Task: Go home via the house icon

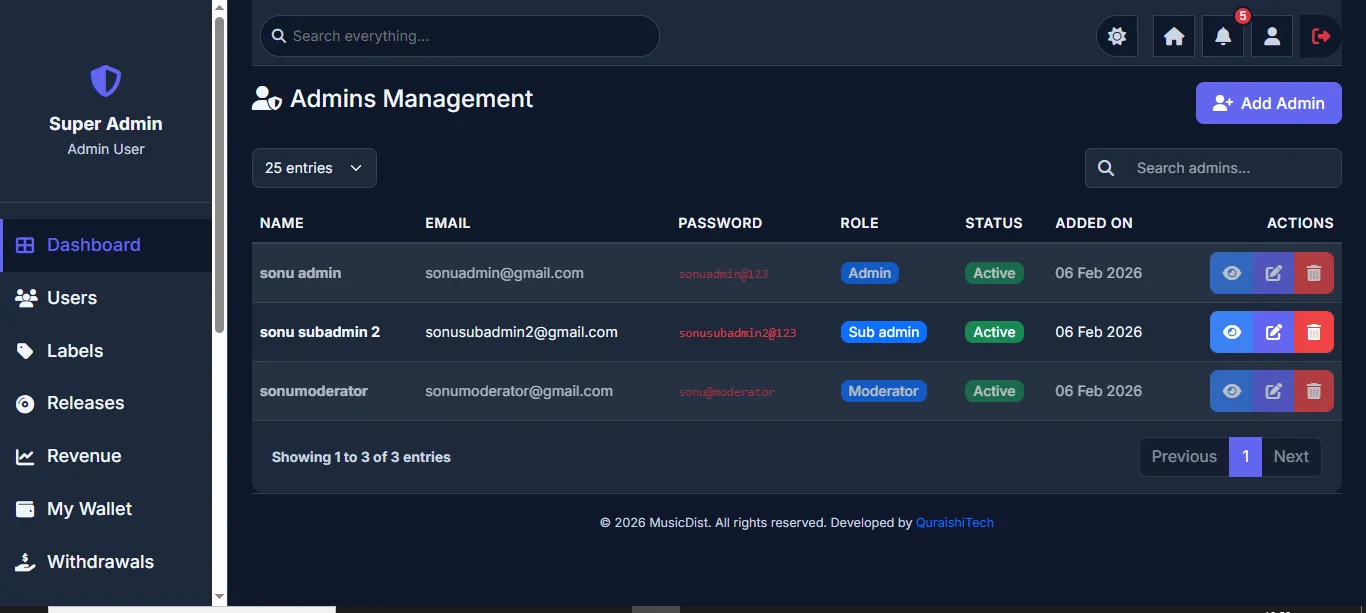Action: 1174,36
